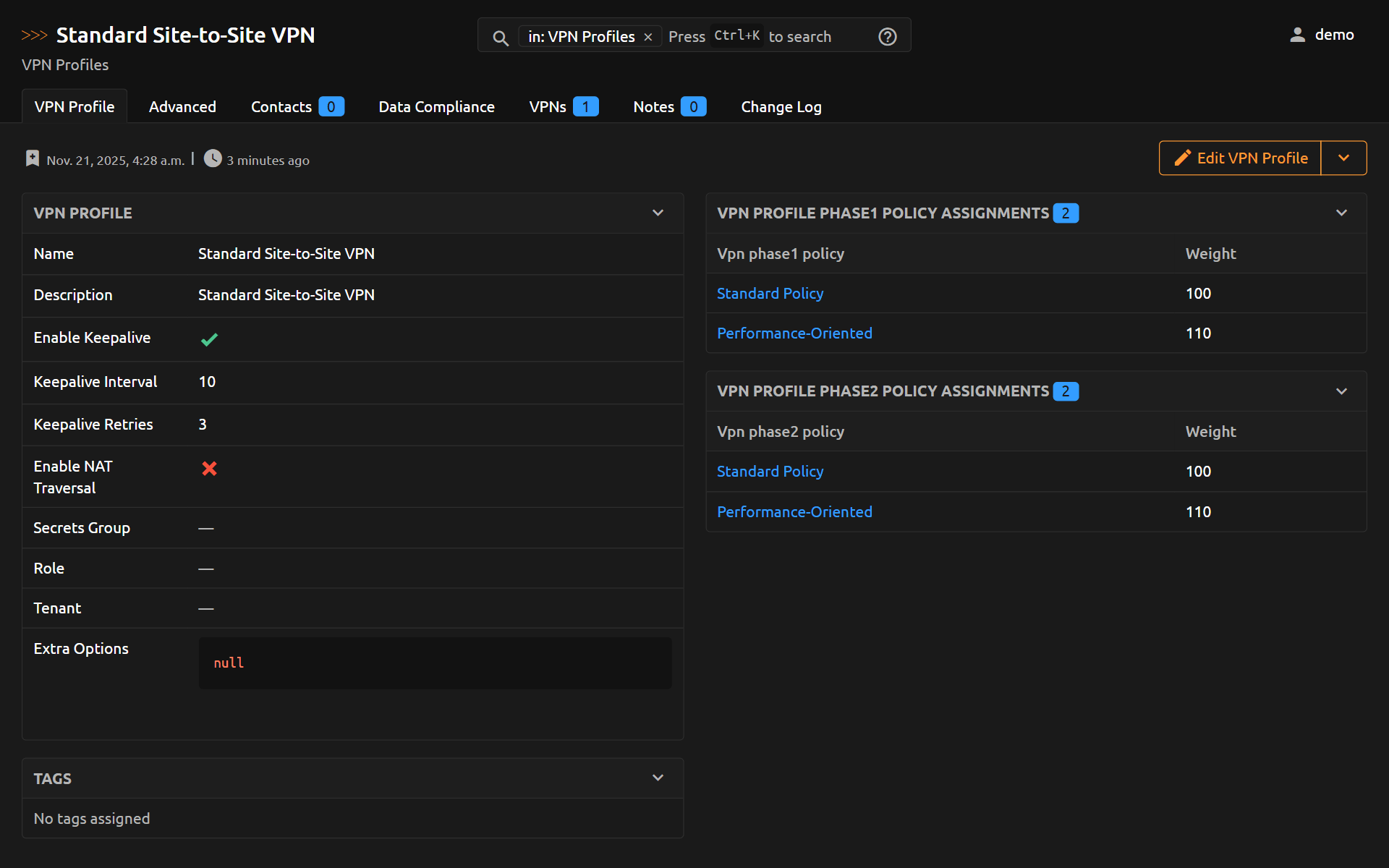
Task: Click the last-updated clock icon
Action: click(213, 158)
